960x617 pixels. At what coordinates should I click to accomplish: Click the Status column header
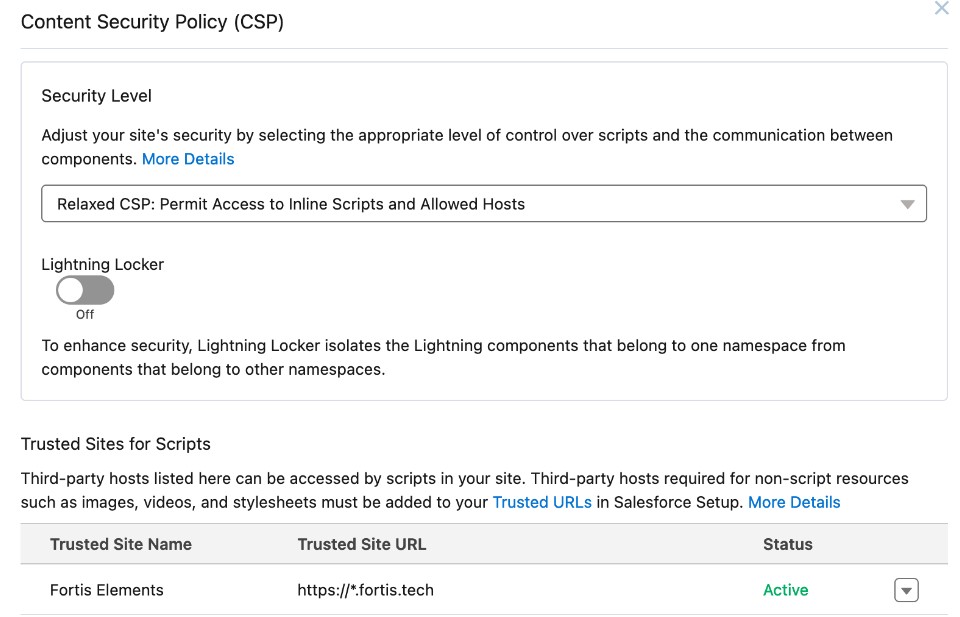788,545
